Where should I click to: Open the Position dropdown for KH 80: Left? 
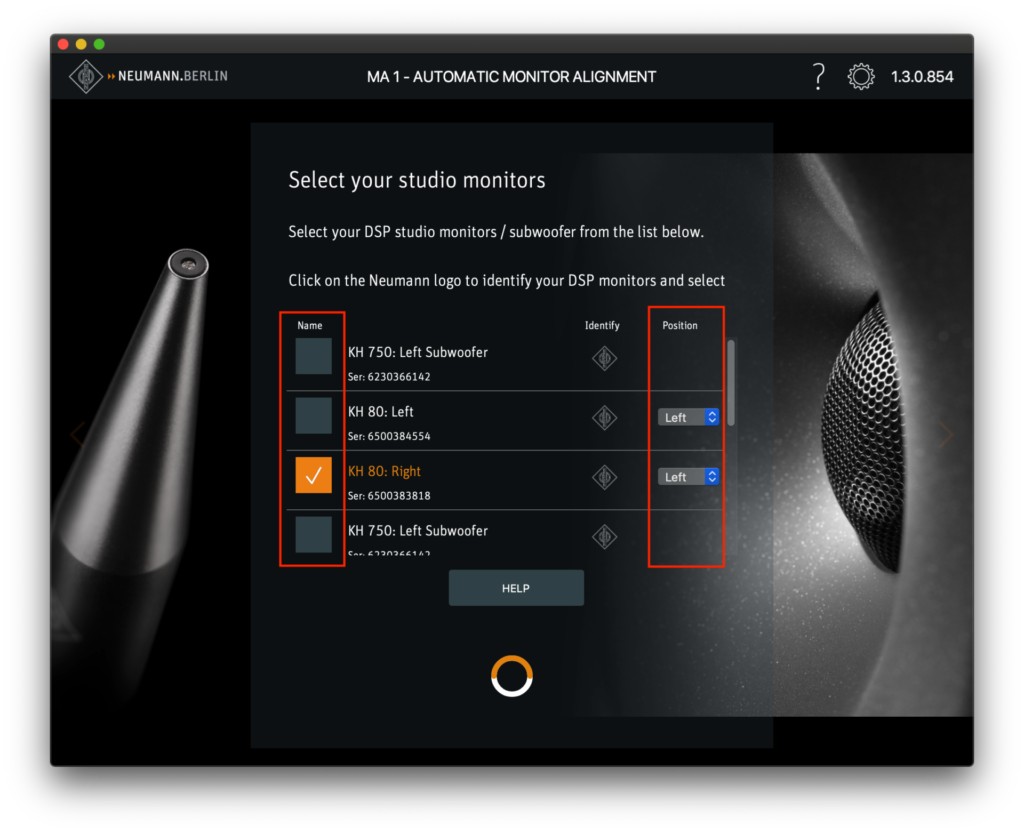click(x=688, y=417)
